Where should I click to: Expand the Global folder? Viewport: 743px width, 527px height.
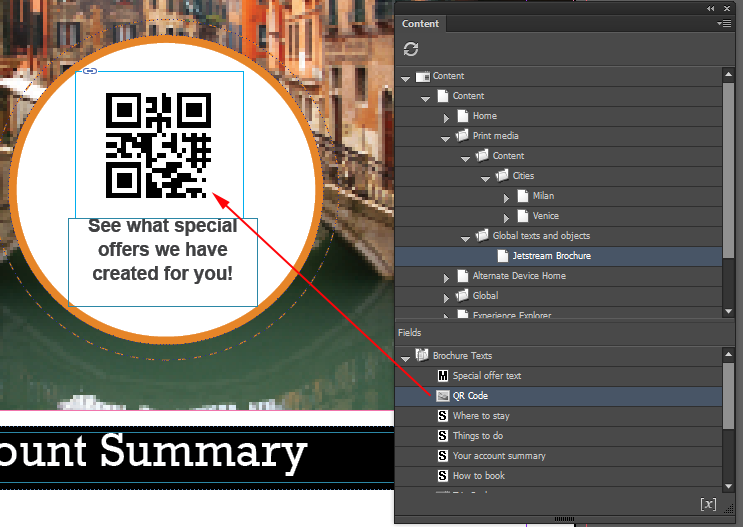[x=446, y=298]
